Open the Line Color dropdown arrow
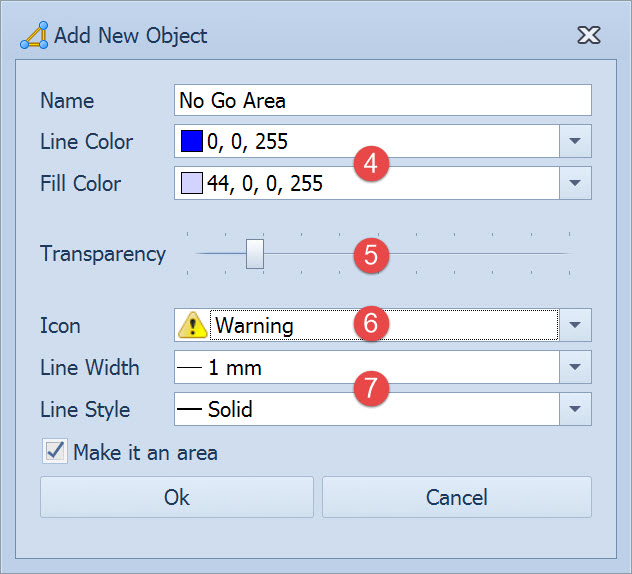 pyautogui.click(x=574, y=142)
